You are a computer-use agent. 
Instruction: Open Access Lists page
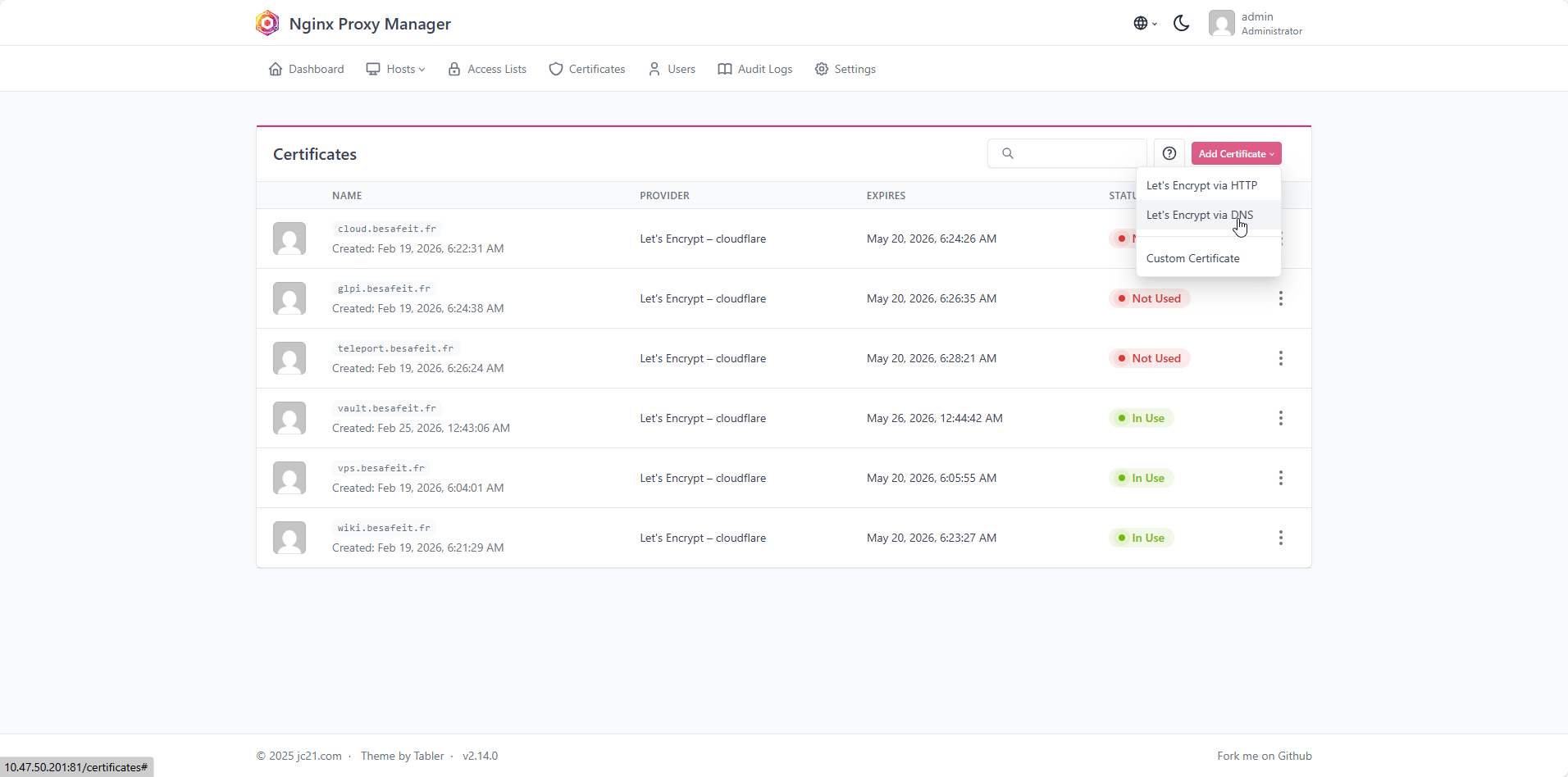487,69
